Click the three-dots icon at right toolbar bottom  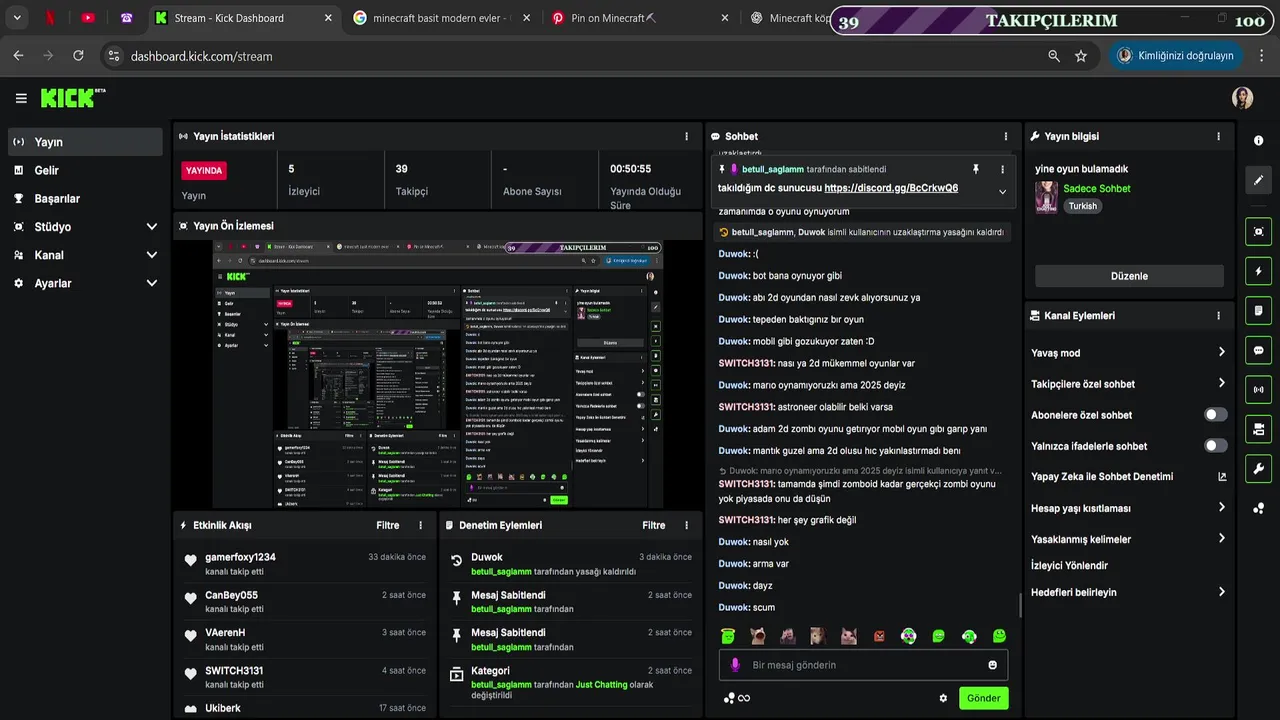click(1258, 508)
